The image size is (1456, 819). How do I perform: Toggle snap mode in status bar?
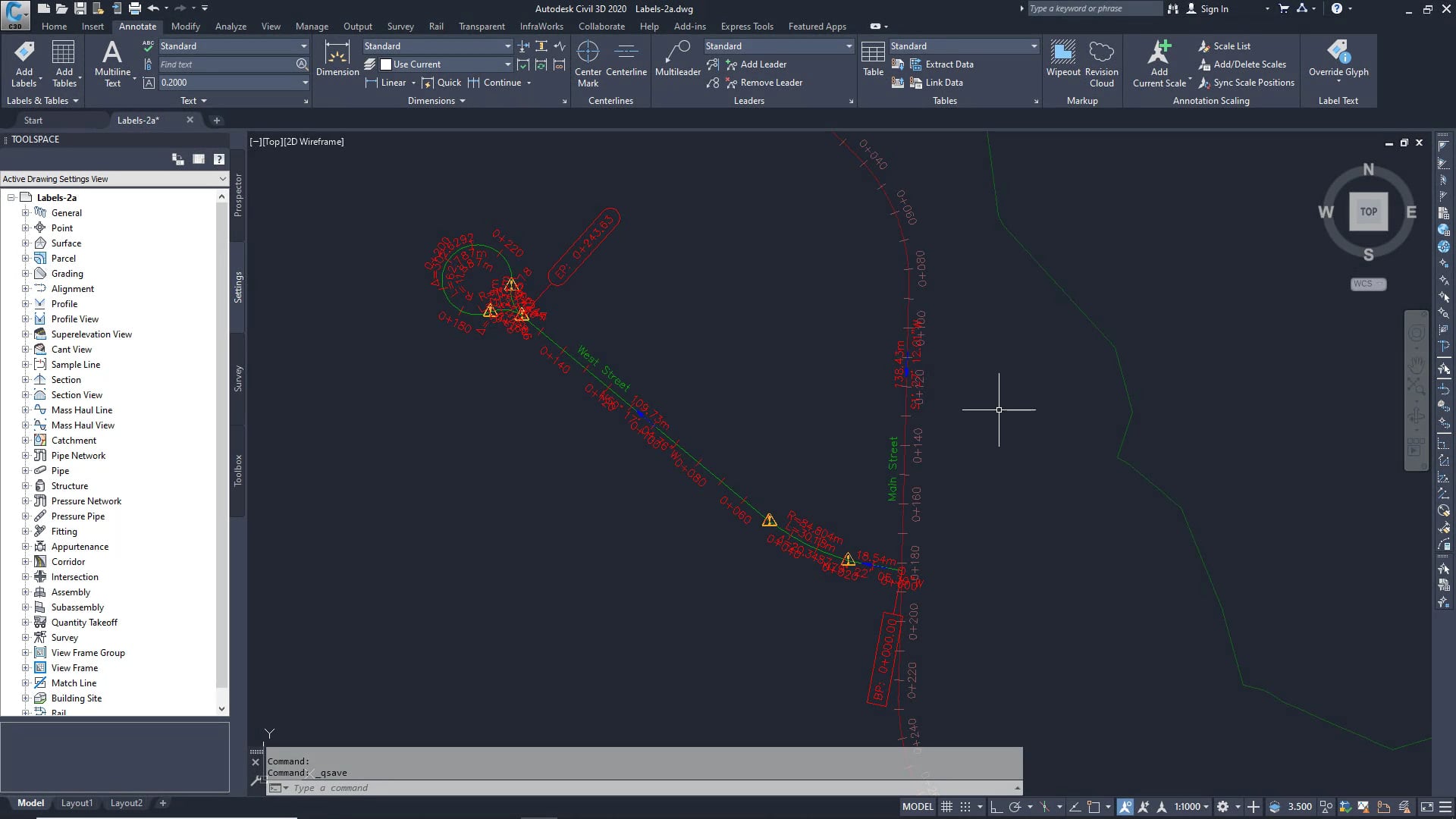pos(965,807)
